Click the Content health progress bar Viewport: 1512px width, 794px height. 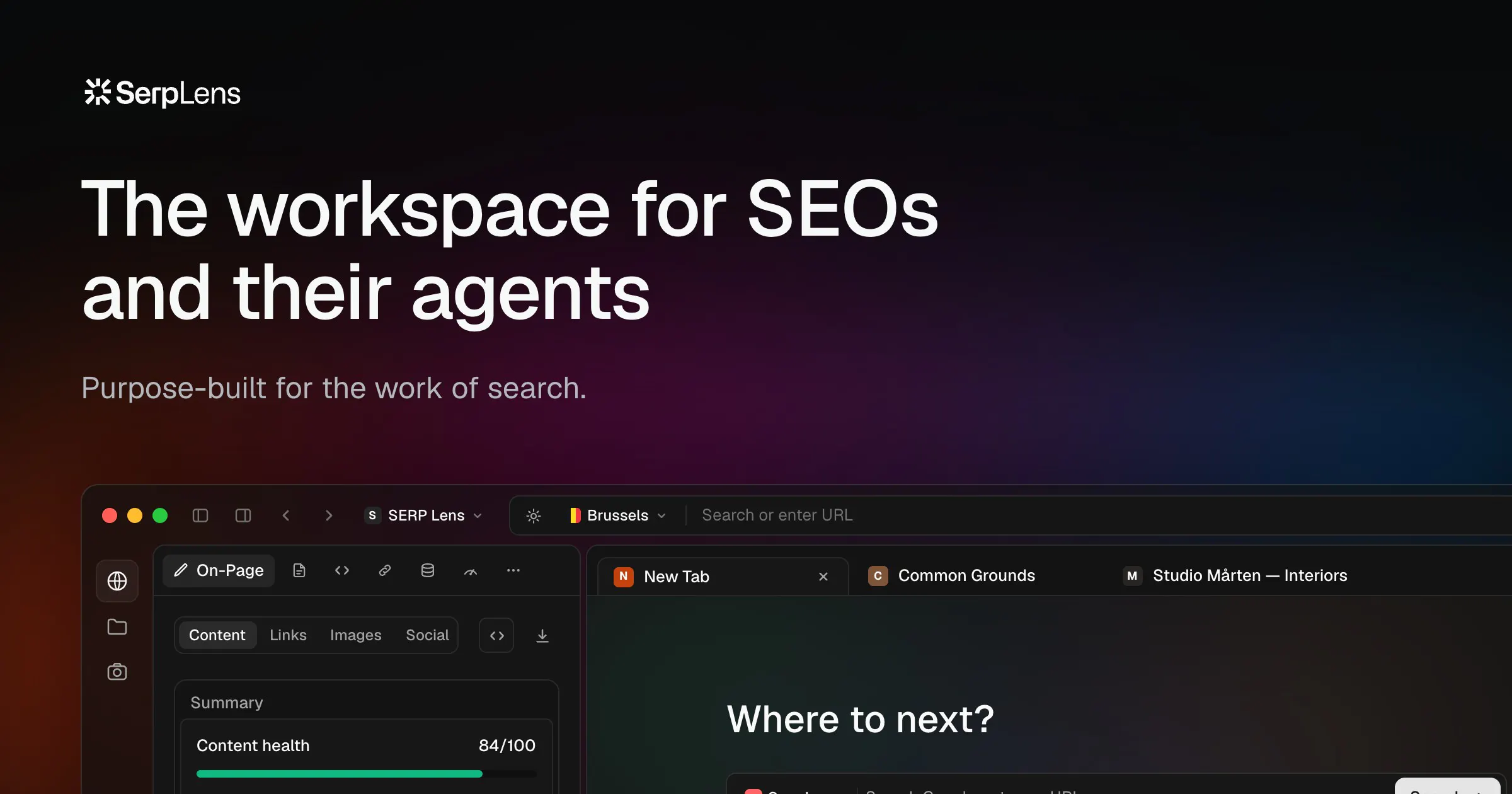click(x=366, y=774)
